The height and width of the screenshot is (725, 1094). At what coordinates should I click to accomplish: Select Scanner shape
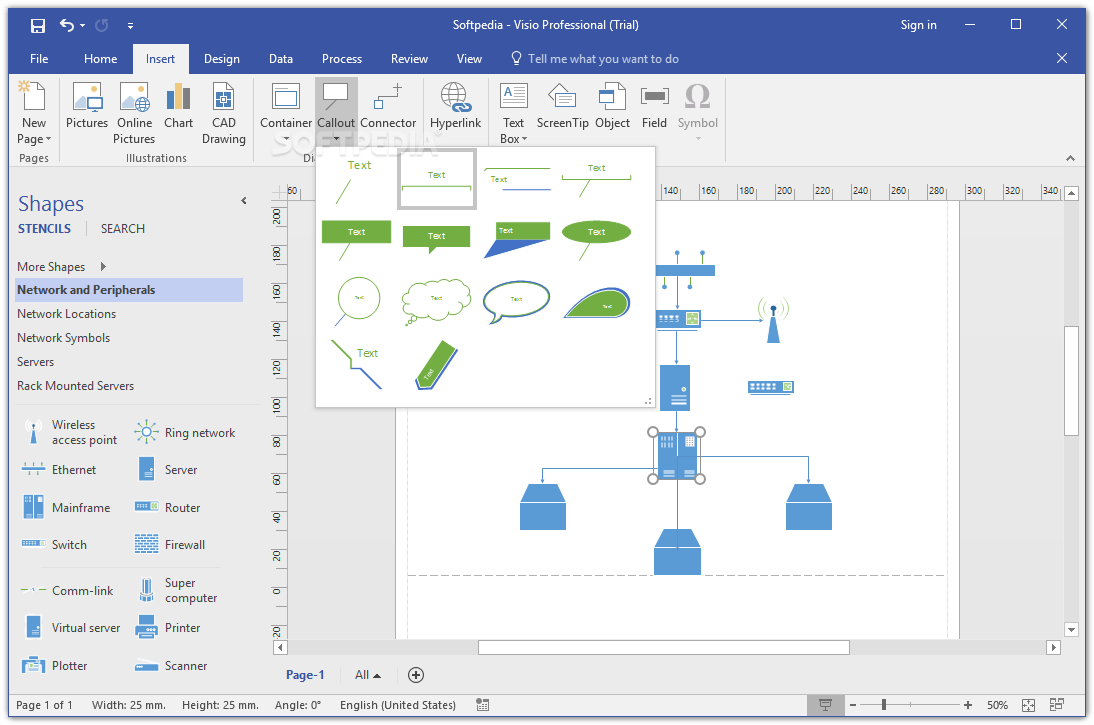tap(171, 666)
